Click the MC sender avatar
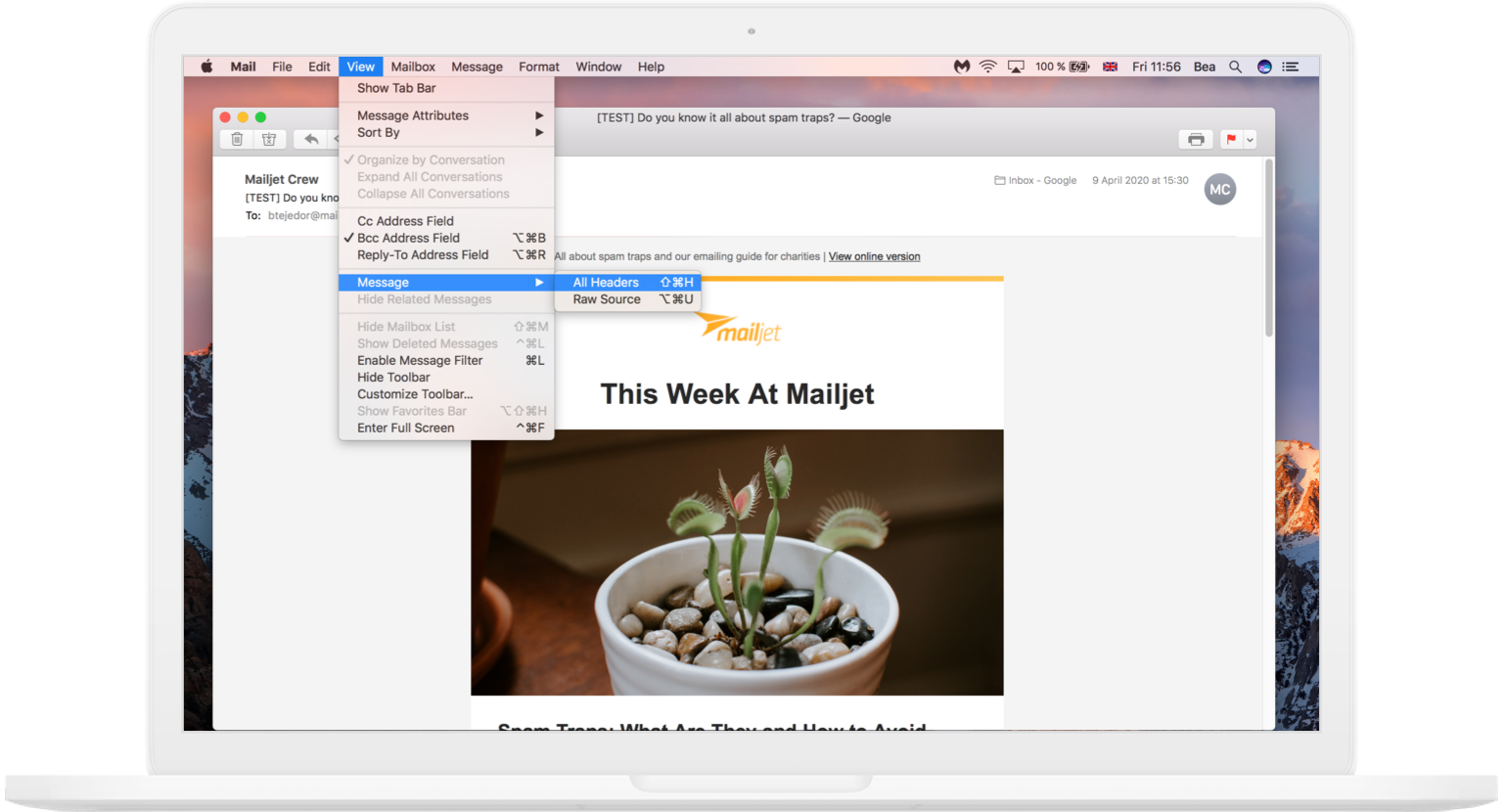Image resolution: width=1503 pixels, height=812 pixels. tap(1220, 190)
